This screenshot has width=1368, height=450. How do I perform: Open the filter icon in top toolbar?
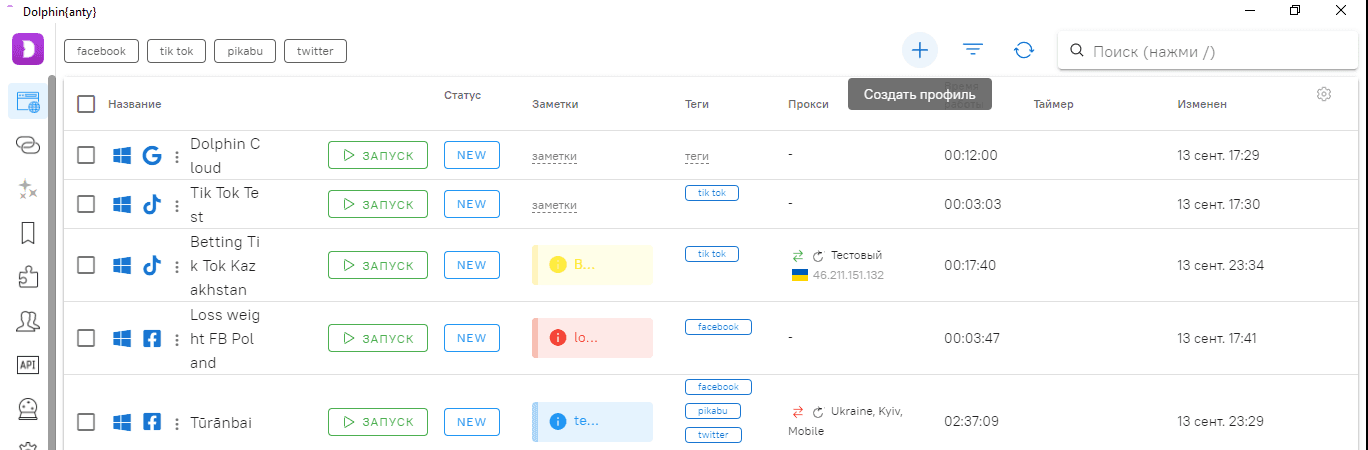click(972, 50)
